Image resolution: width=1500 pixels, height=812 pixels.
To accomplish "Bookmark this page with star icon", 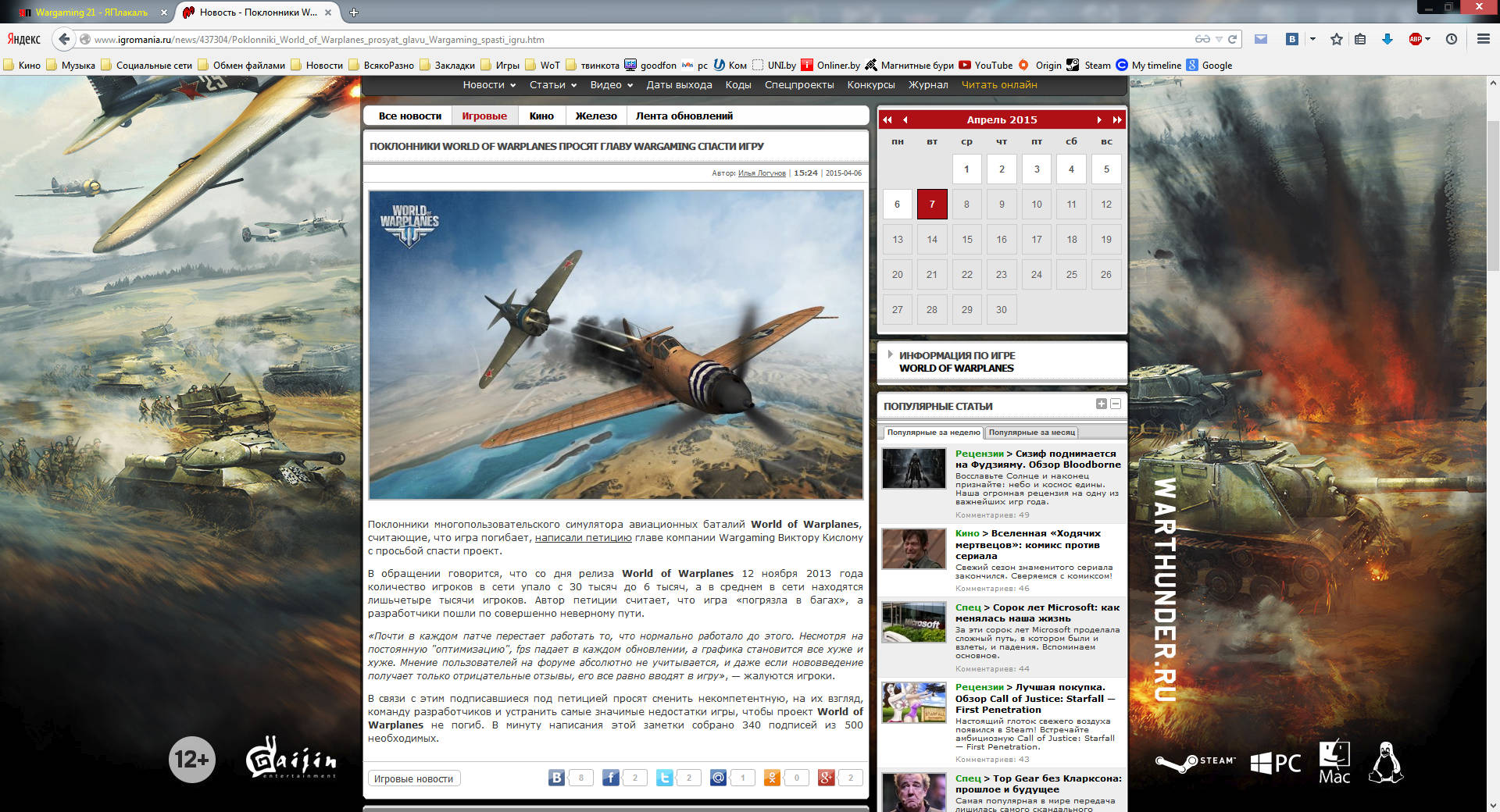I will pyautogui.click(x=1337, y=39).
